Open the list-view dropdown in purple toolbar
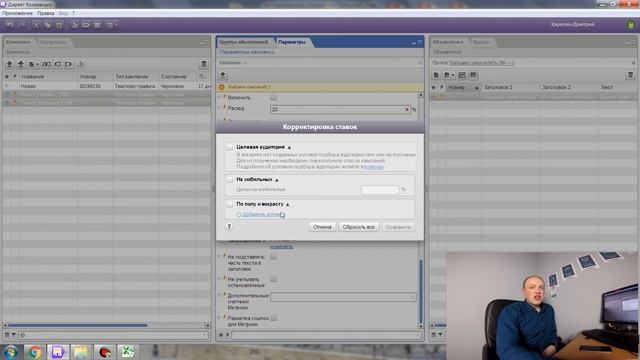This screenshot has height=360, width=640. coord(112,25)
